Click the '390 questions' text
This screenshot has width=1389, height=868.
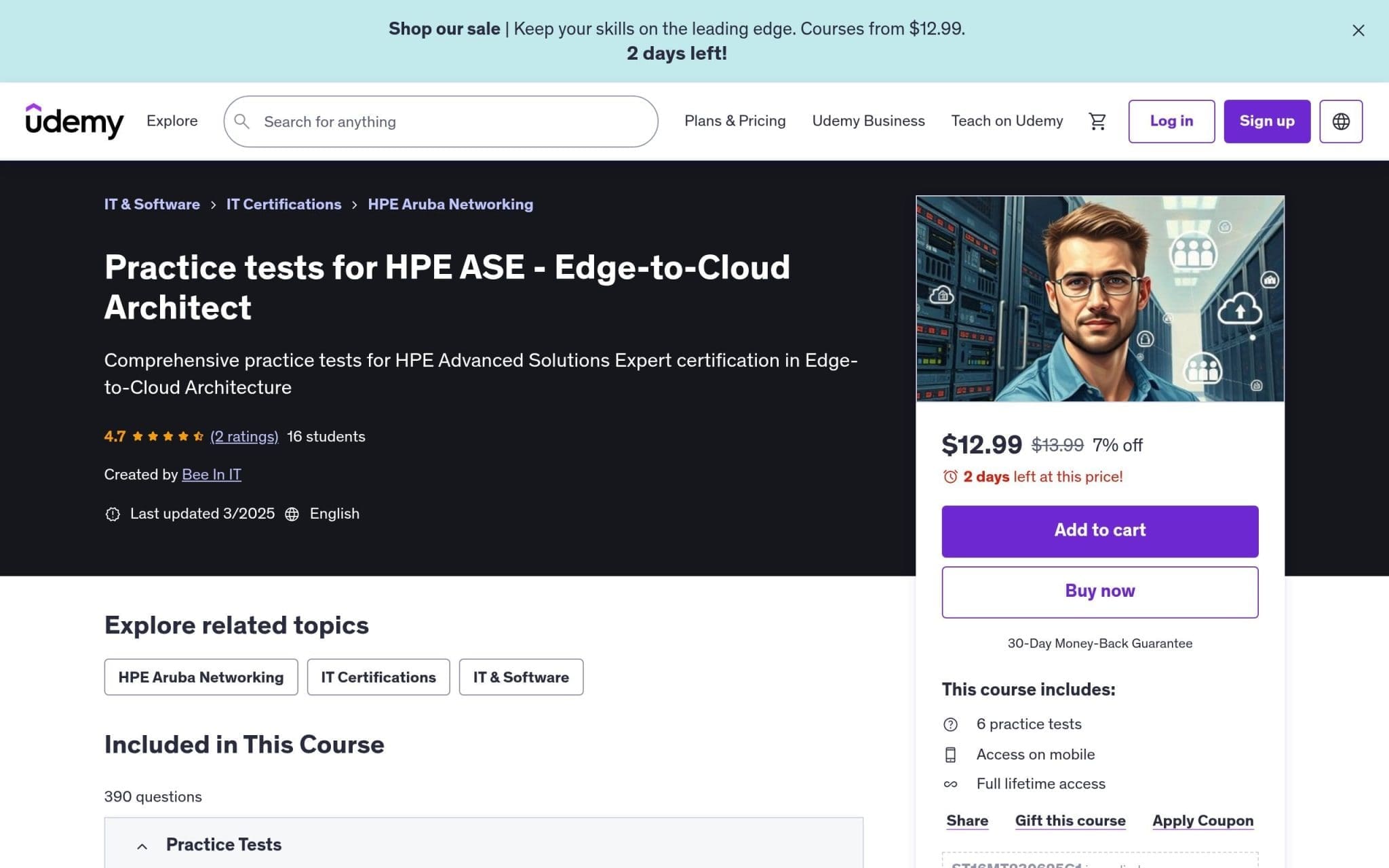coord(153,797)
